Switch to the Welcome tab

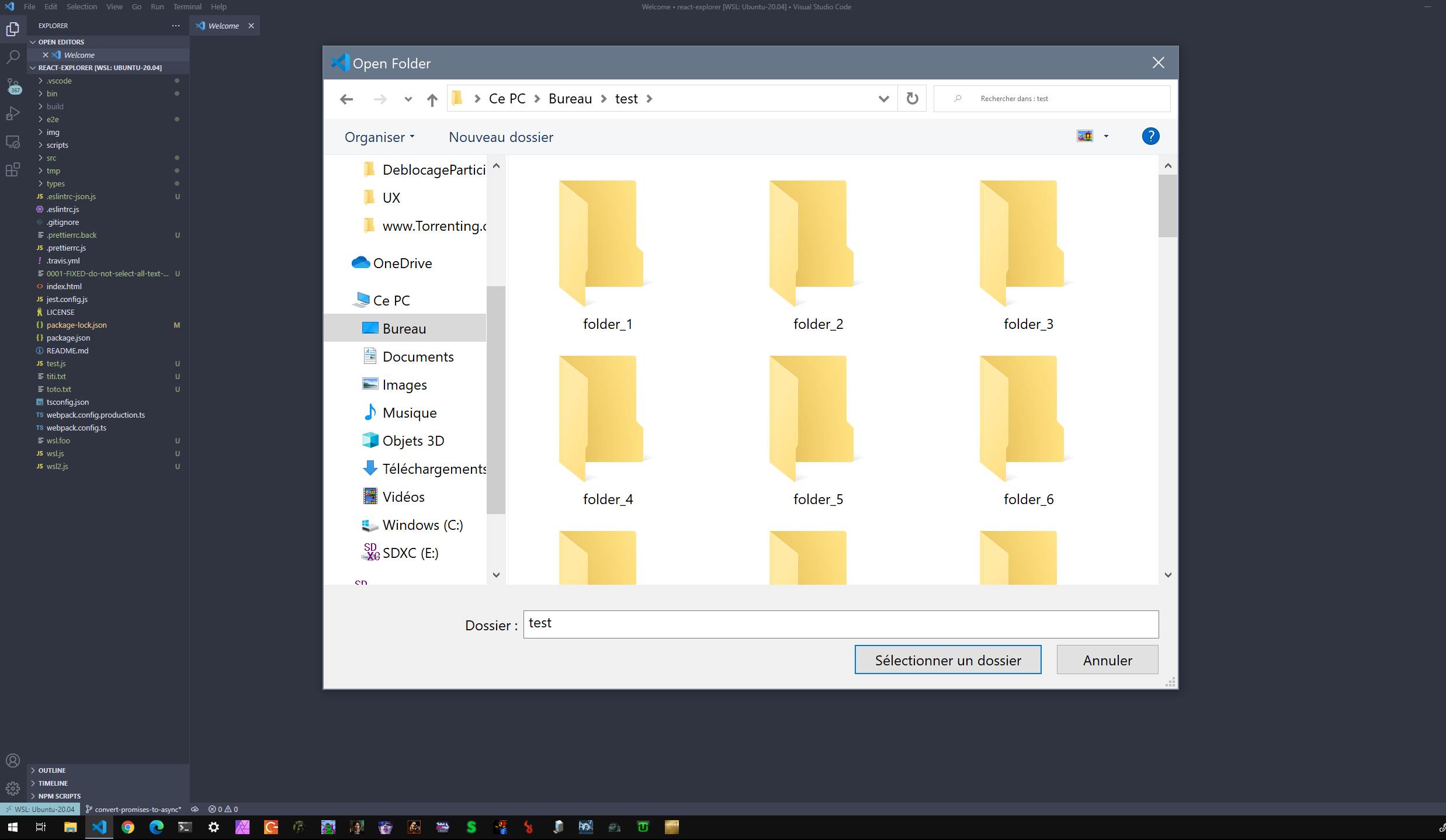point(223,26)
